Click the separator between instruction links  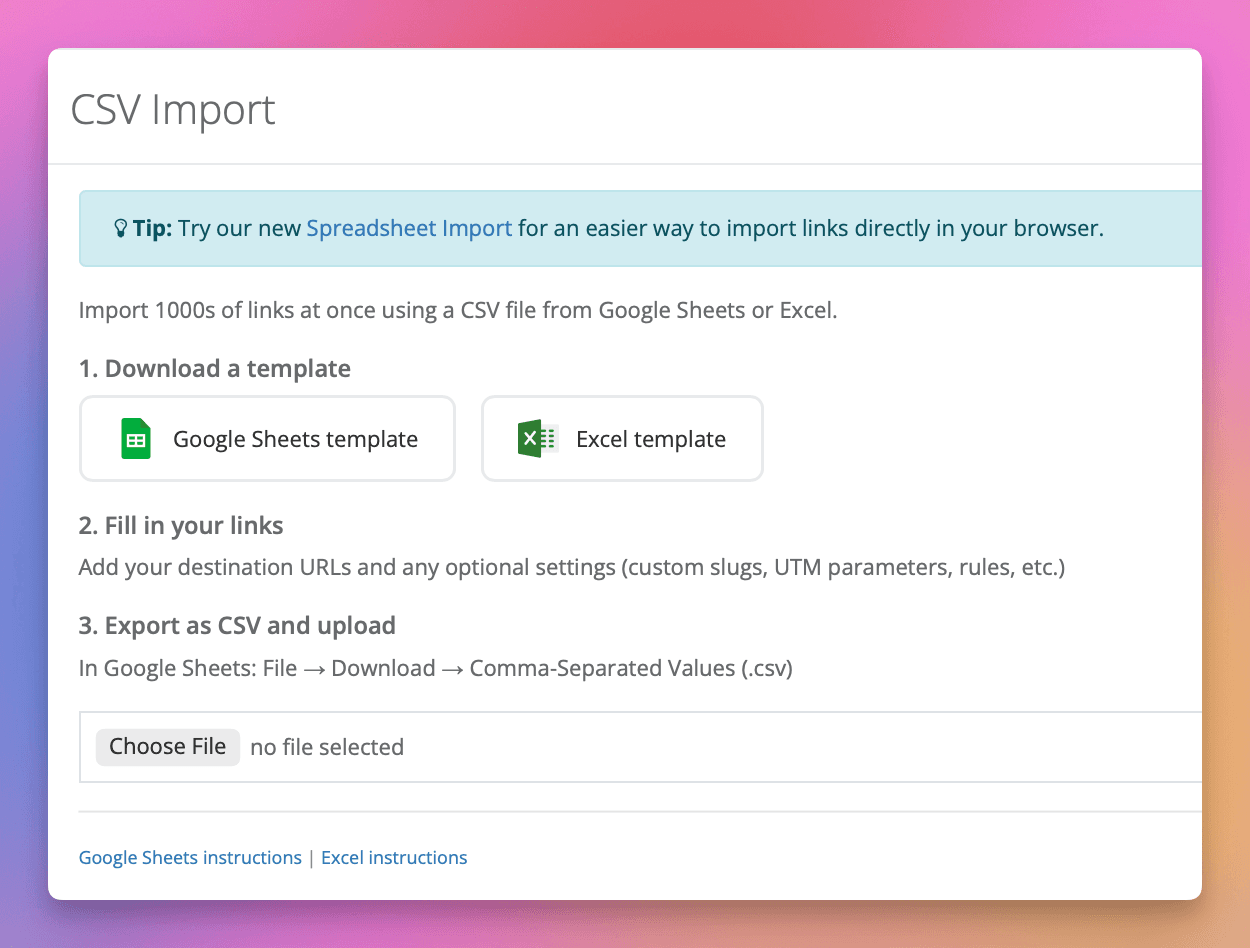(311, 857)
